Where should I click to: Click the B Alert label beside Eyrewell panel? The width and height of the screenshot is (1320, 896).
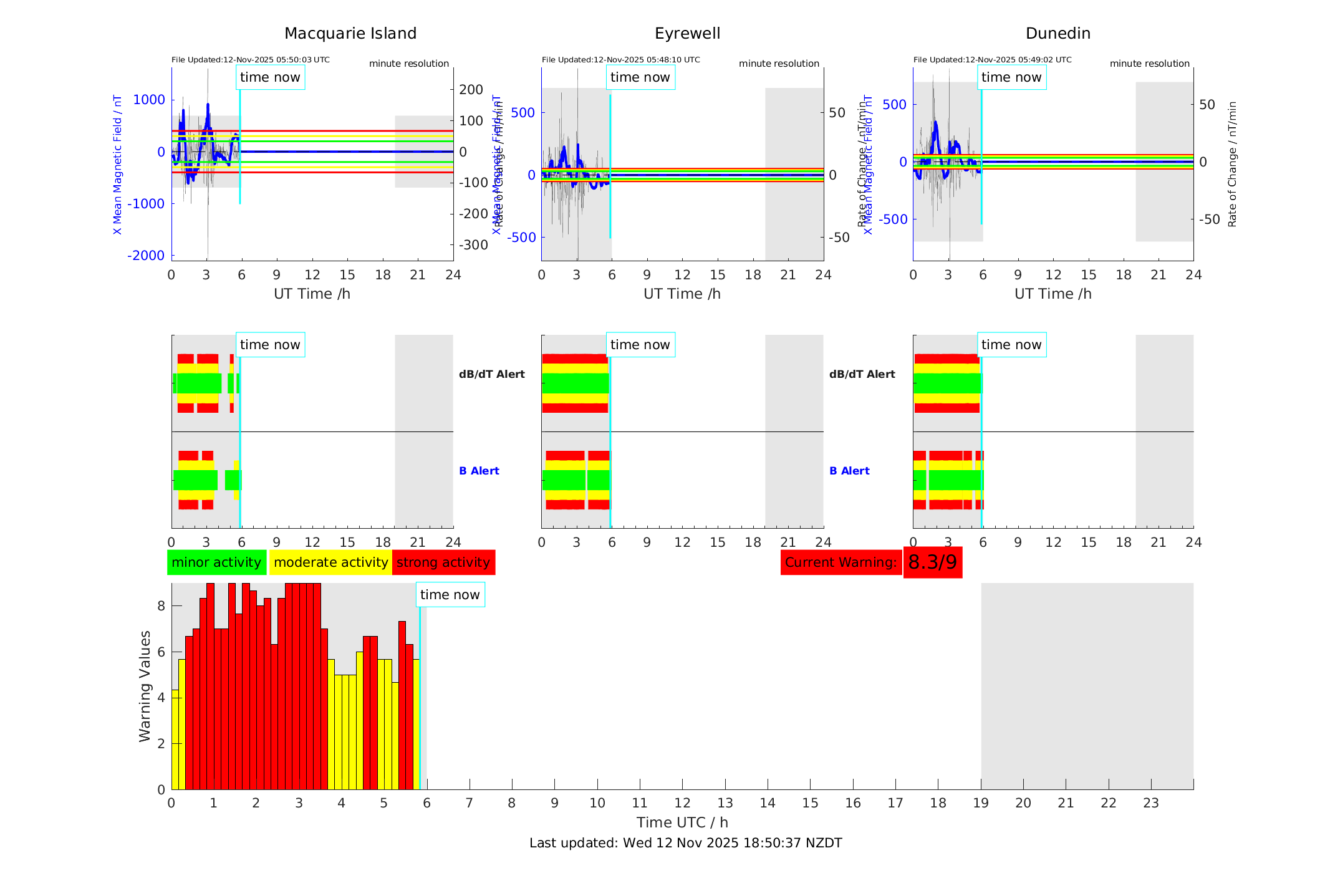[849, 471]
